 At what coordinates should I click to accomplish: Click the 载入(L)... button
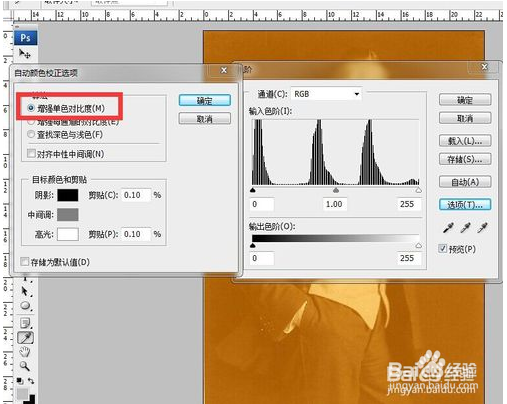pos(465,141)
